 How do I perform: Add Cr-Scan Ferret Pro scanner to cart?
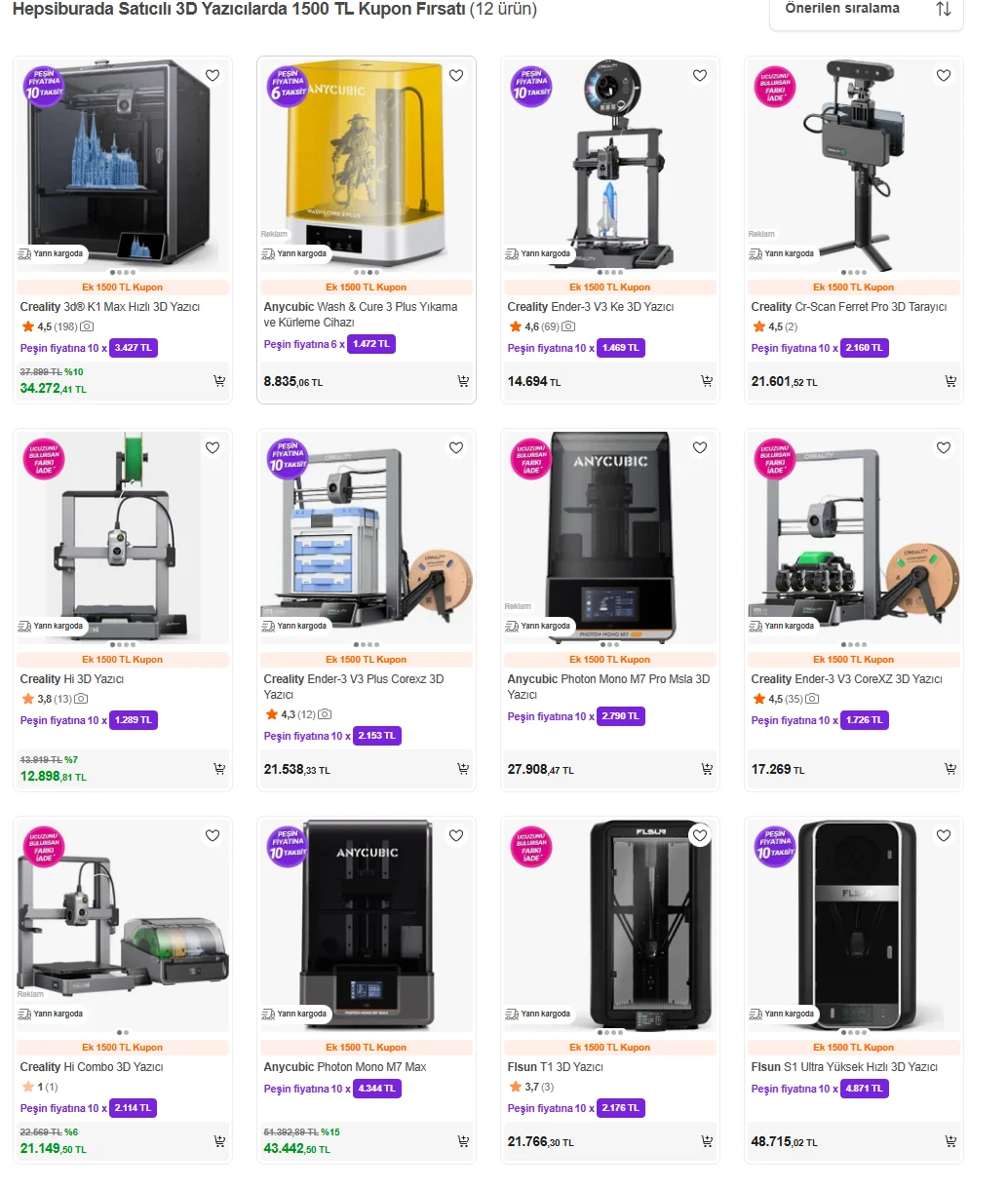pyautogui.click(x=950, y=381)
